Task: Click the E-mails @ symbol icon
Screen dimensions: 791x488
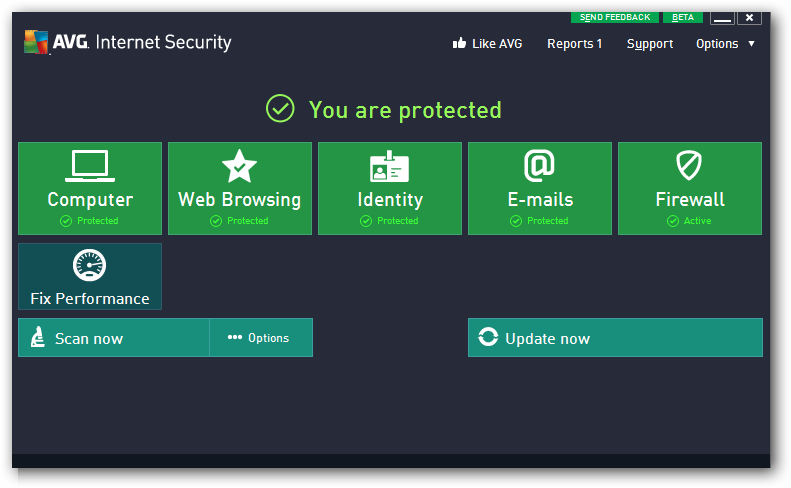Action: click(x=540, y=165)
